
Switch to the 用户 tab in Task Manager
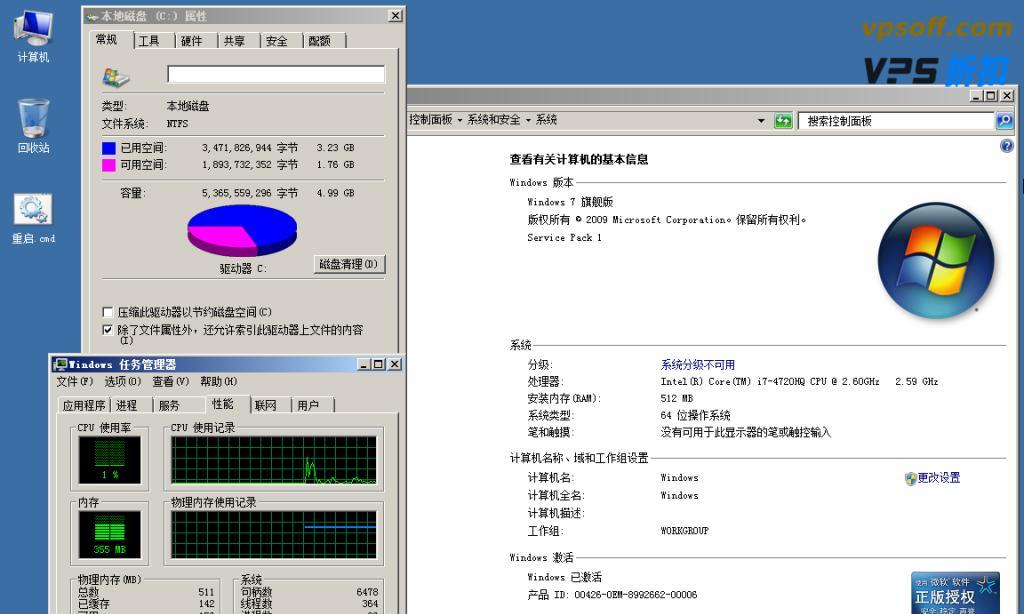tap(308, 406)
